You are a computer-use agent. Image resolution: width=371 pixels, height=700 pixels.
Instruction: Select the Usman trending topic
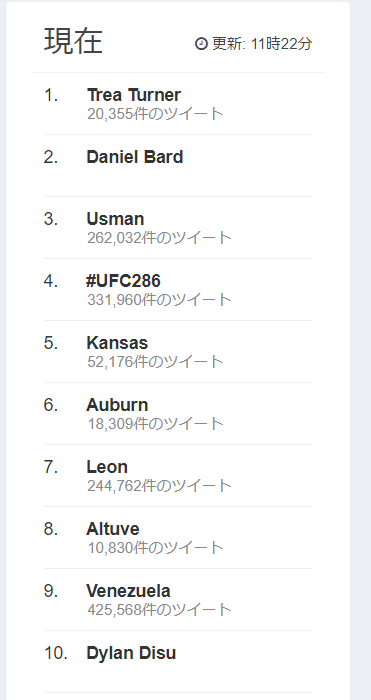point(115,219)
